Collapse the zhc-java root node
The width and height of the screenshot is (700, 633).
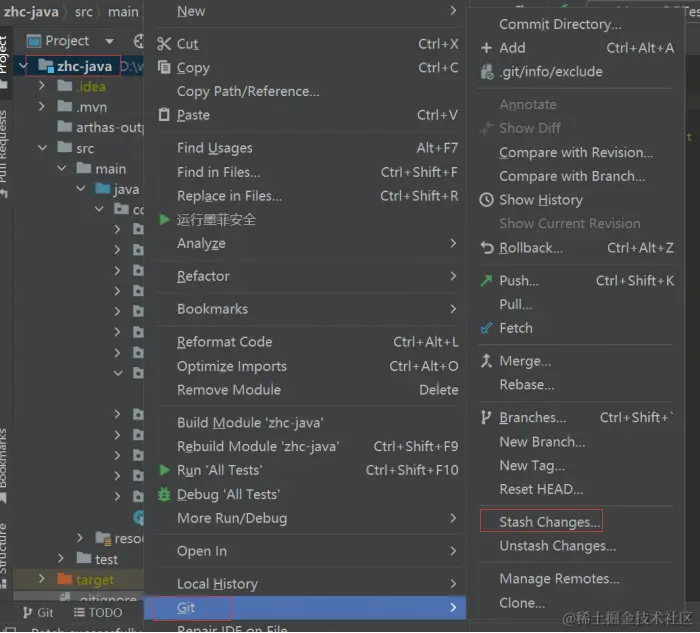23,66
